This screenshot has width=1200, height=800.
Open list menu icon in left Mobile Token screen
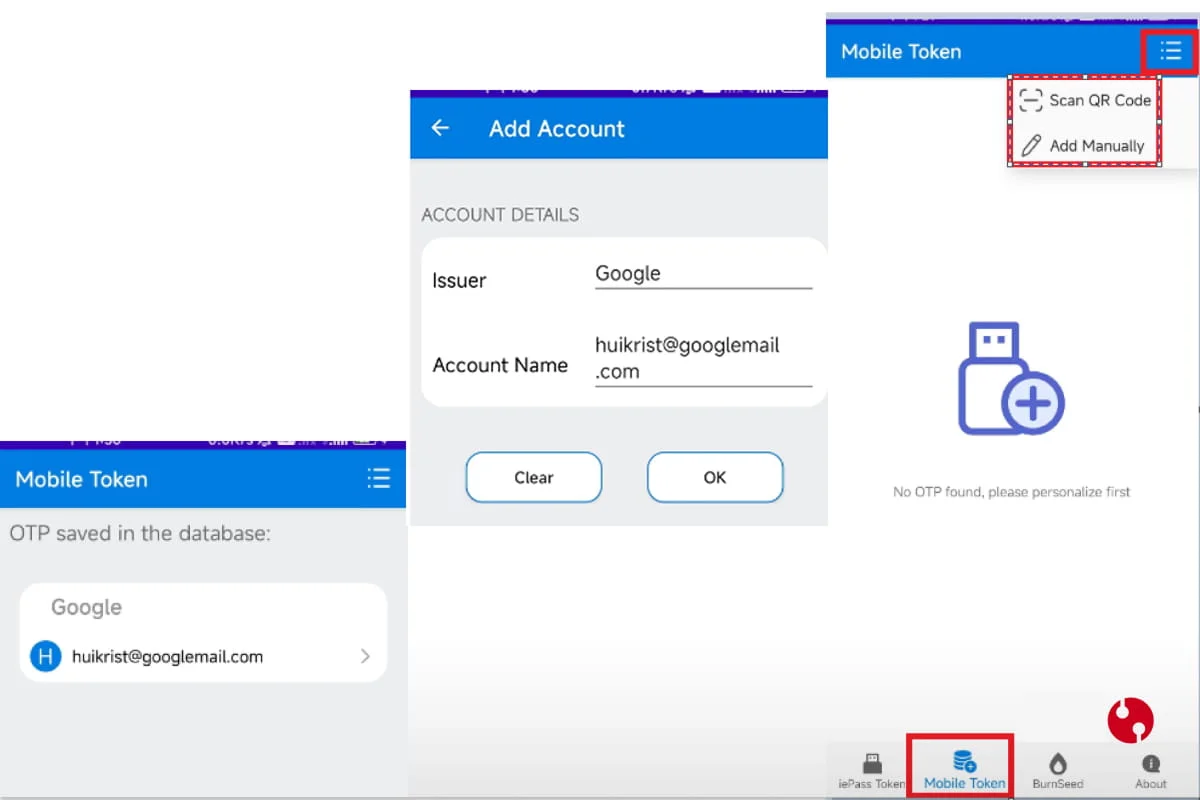tap(378, 479)
